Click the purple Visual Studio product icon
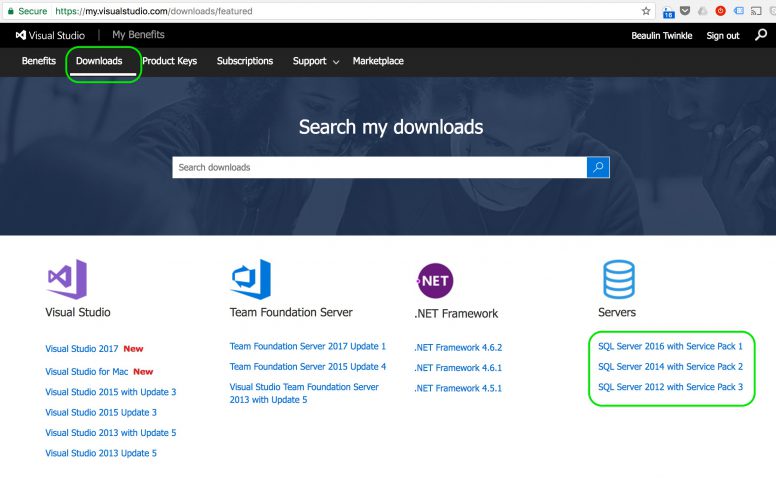 [x=67, y=280]
